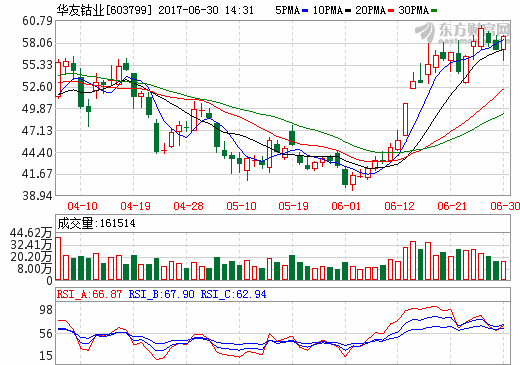Viewport: 520px width, 365px height.
Task: Click the 55.33 price axis label
Action: [x=37, y=65]
